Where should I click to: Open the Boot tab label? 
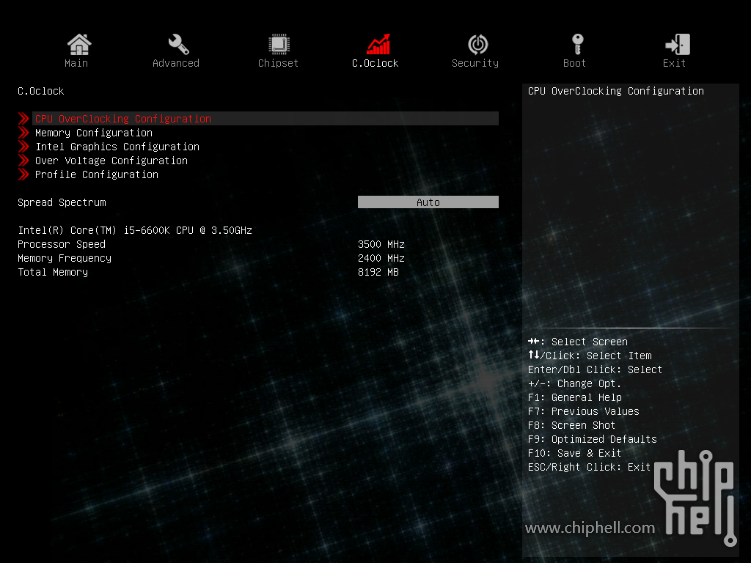[x=574, y=63]
